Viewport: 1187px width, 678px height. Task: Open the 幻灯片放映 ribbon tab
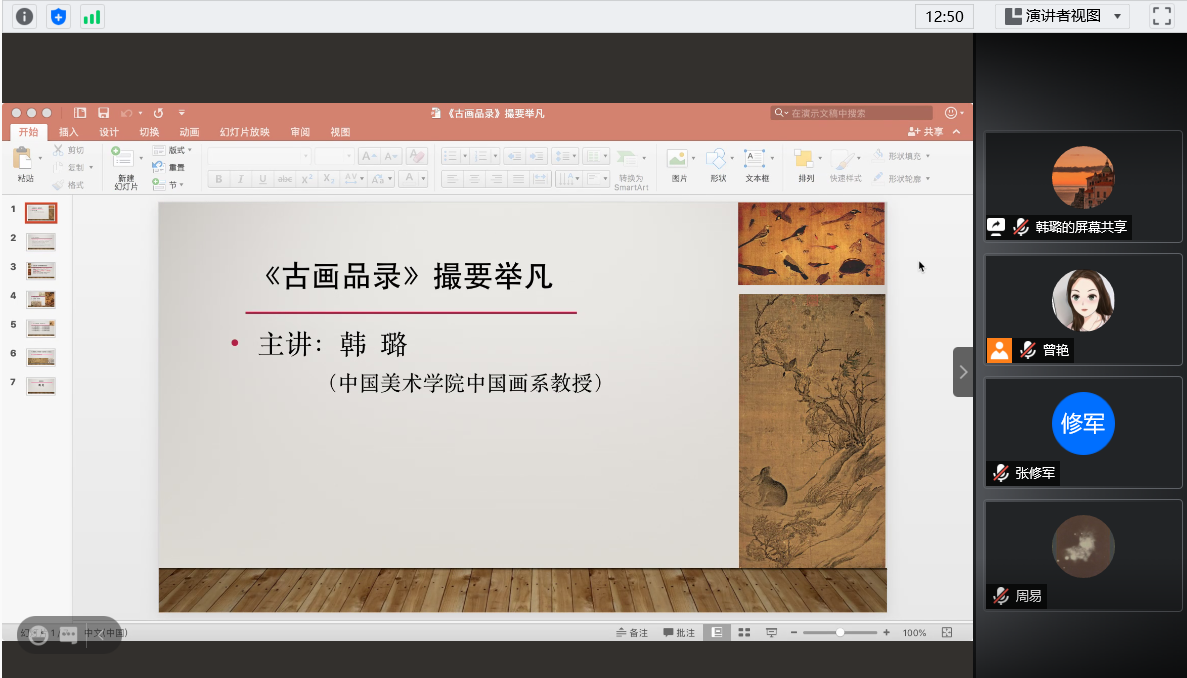coord(244,132)
